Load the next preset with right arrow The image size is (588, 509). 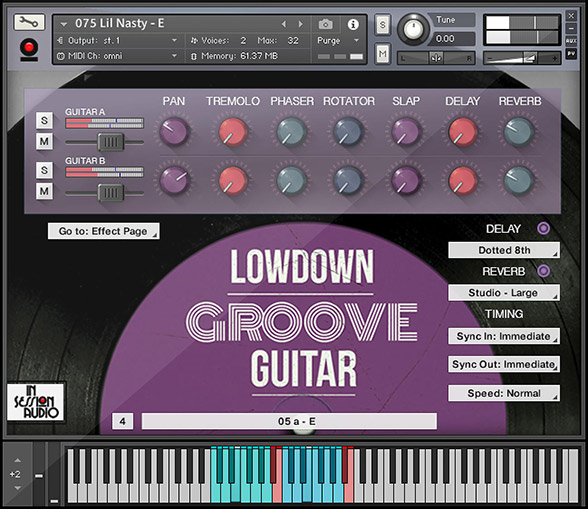point(300,24)
